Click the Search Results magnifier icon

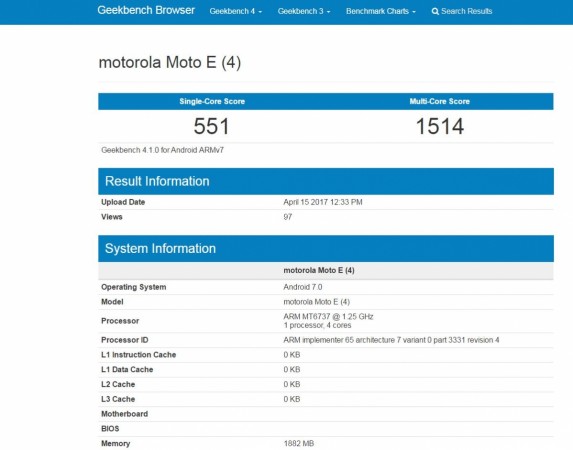pyautogui.click(x=435, y=11)
